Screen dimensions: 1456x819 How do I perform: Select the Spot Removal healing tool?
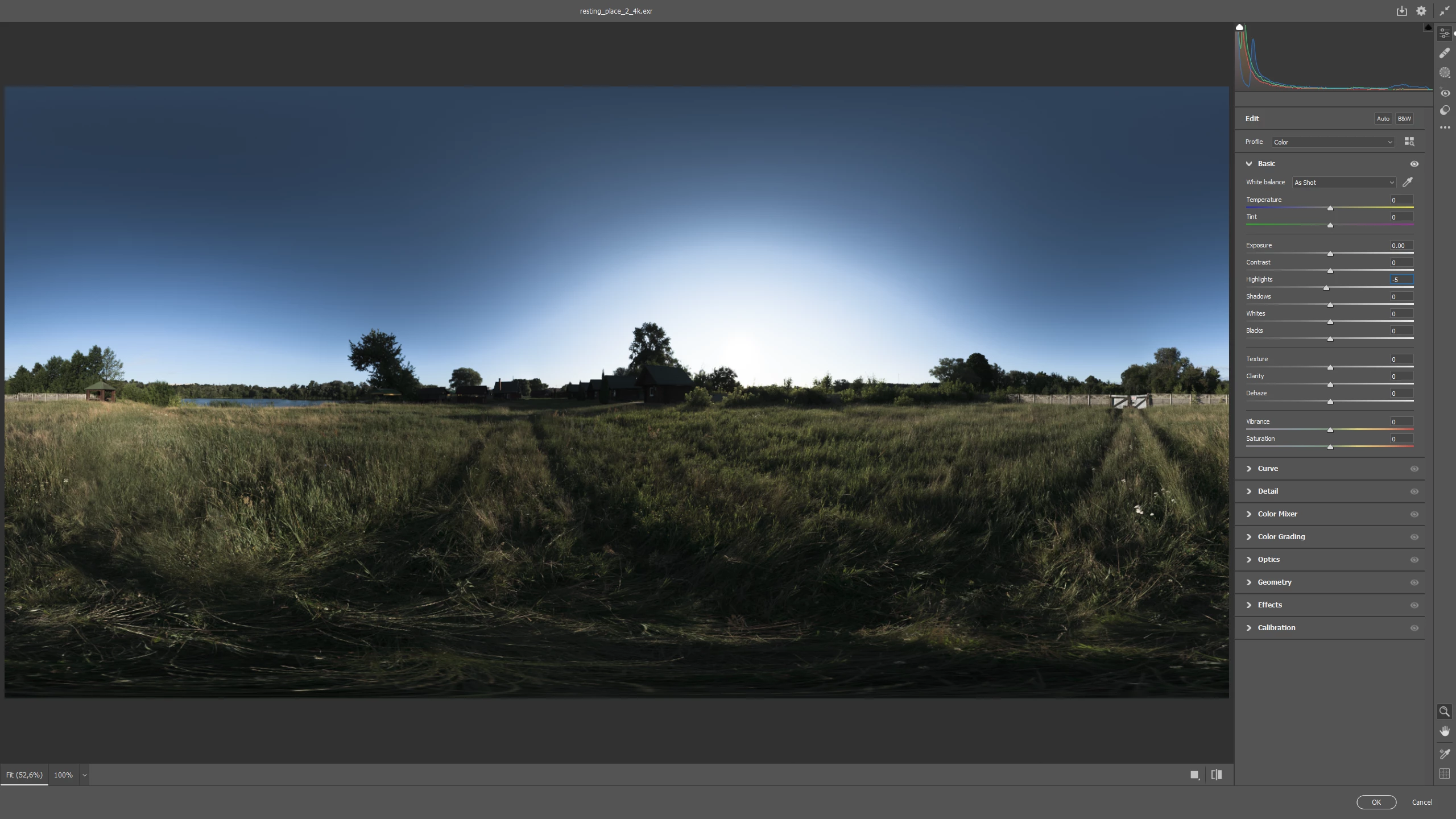[1445, 53]
